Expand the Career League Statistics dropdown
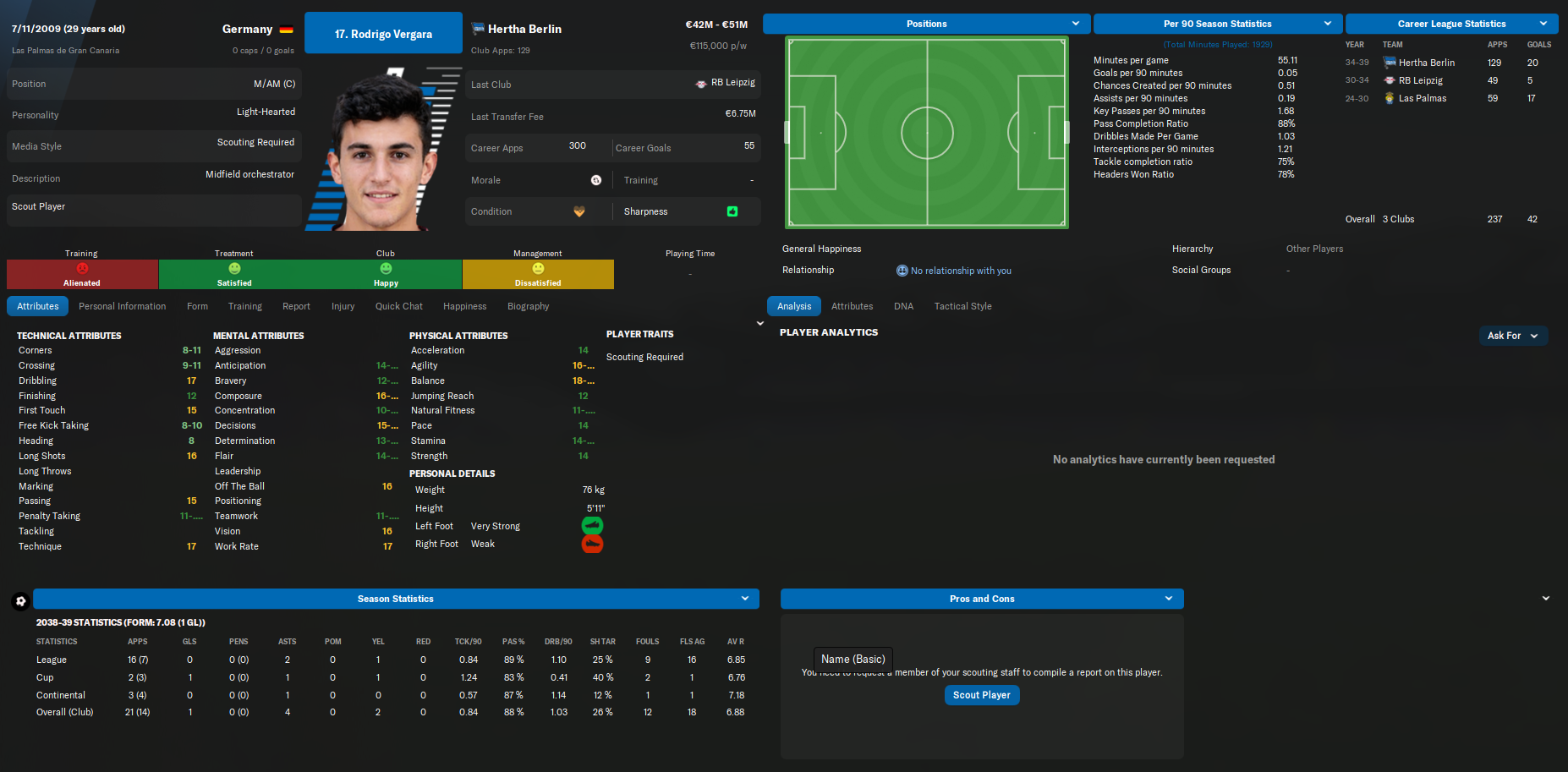The height and width of the screenshot is (772, 1568). (1452, 24)
